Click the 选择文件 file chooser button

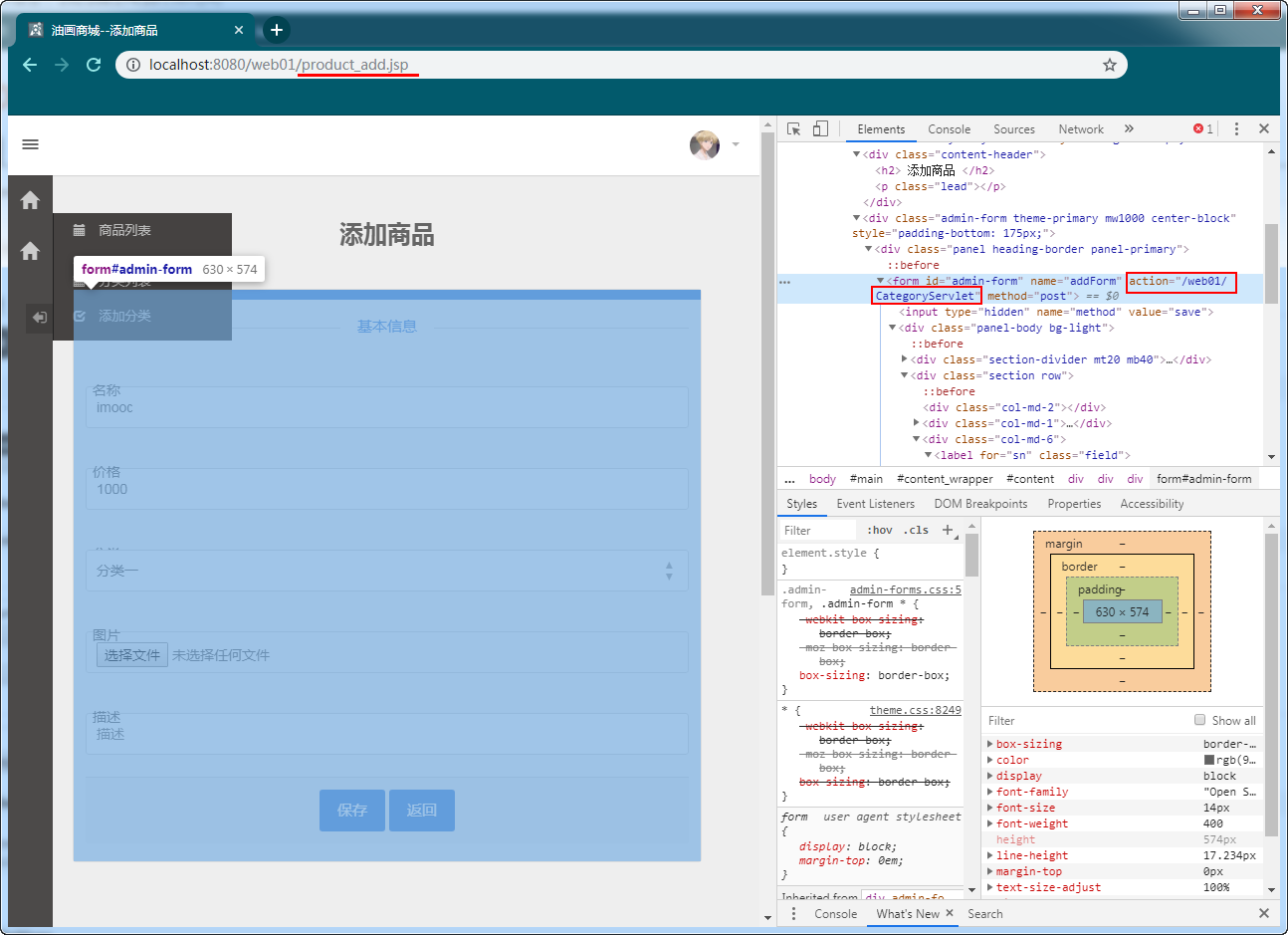point(132,655)
